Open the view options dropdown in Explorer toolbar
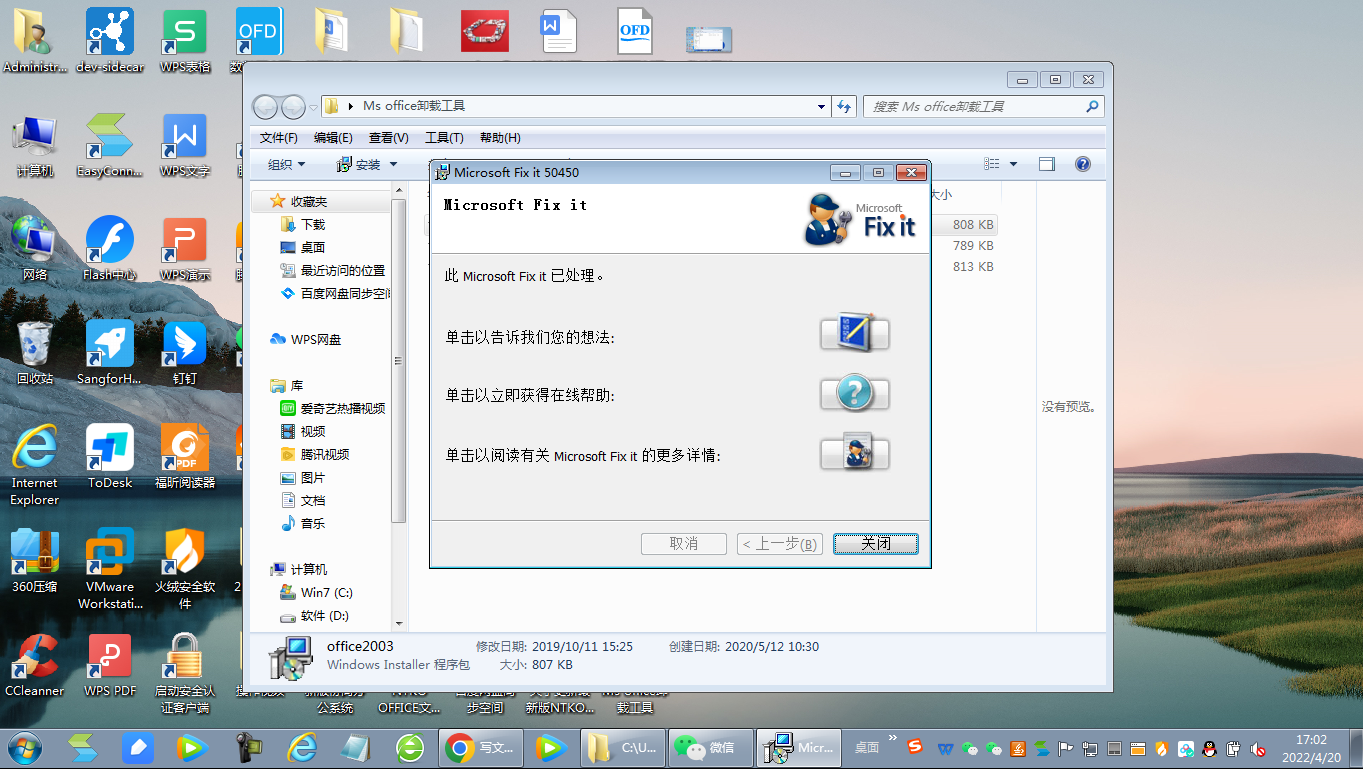Image resolution: width=1363 pixels, height=769 pixels. pyautogui.click(x=1013, y=164)
